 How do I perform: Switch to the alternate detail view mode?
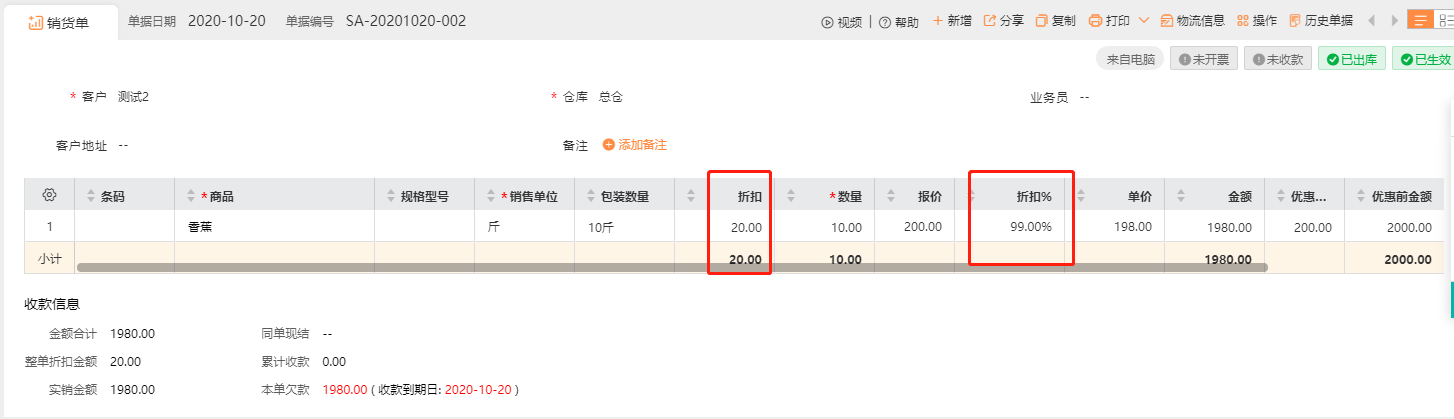(x=1444, y=21)
